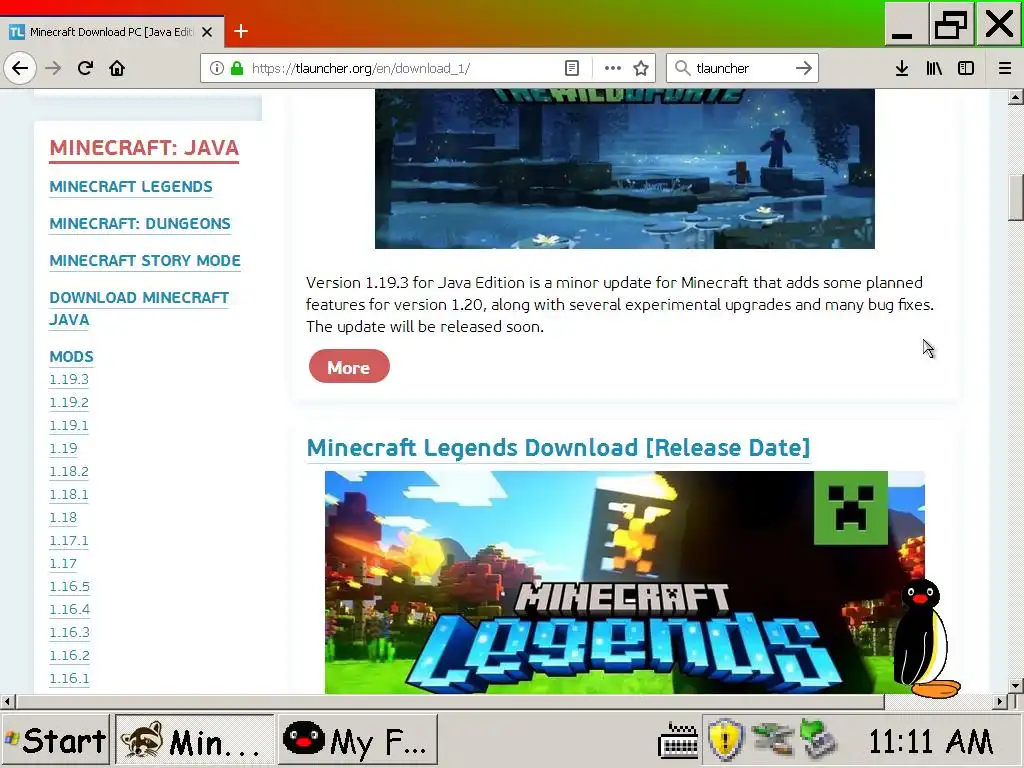1024x768 pixels.
Task: Show site information icon in address bar
Action: [217, 68]
